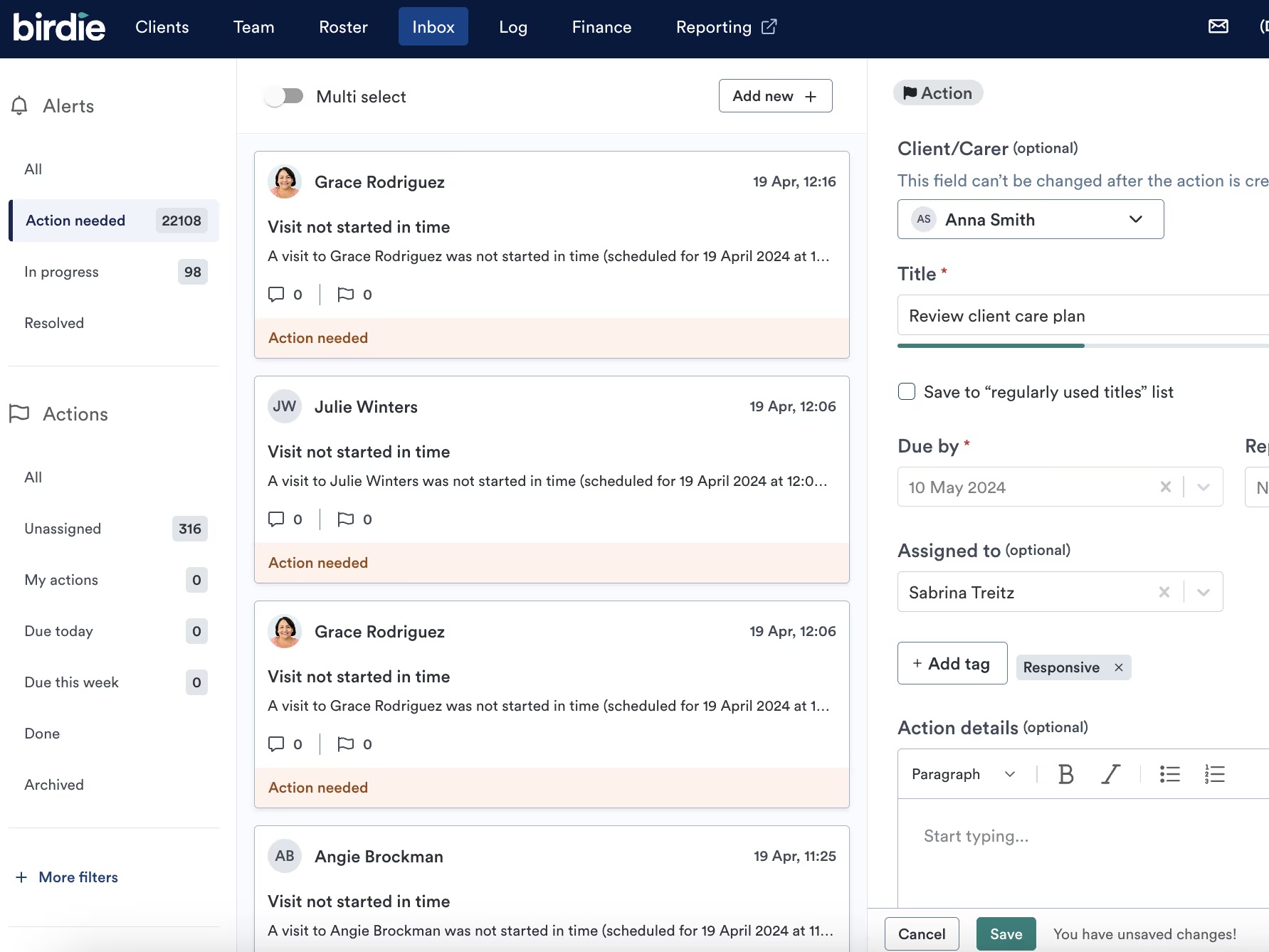Open the Team menu
The image size is (1269, 952).
click(253, 27)
